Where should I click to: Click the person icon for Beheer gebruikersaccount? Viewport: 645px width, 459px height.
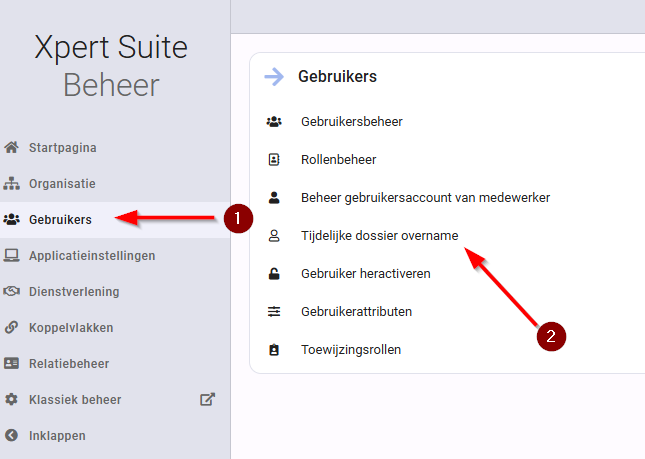click(274, 198)
